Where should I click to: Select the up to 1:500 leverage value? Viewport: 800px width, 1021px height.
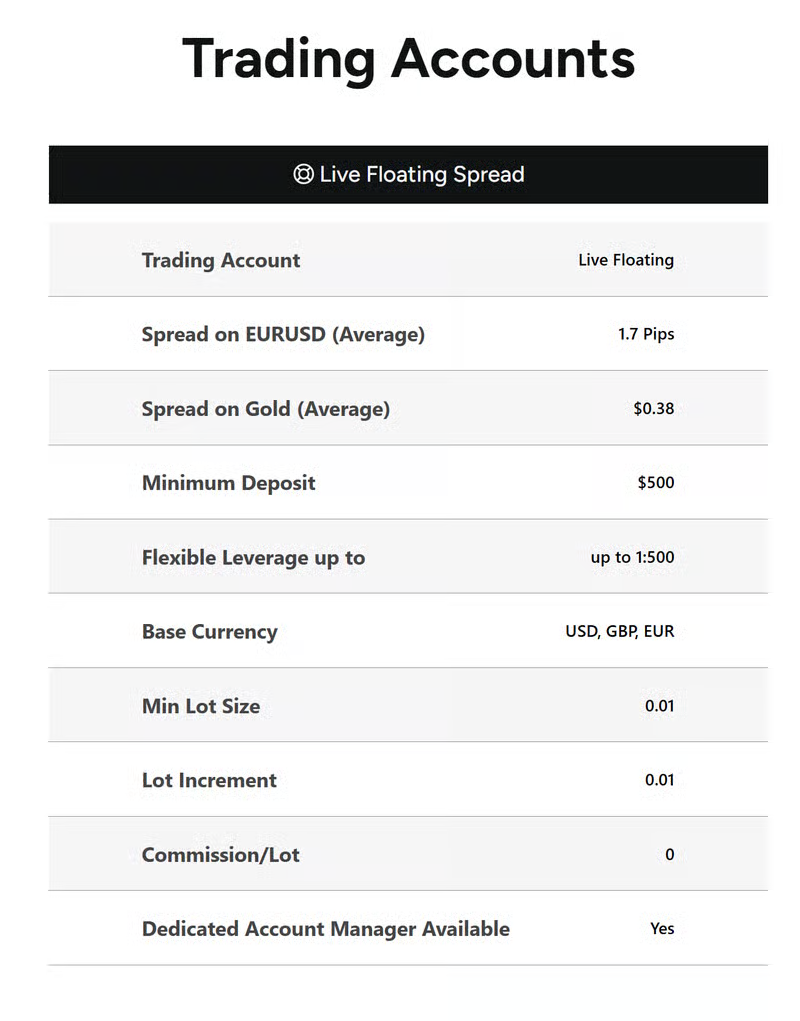click(x=632, y=557)
